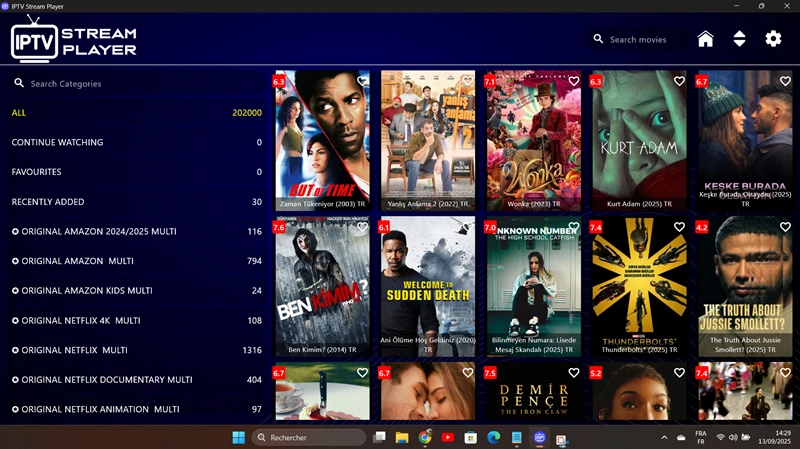The width and height of the screenshot is (800, 449).
Task: Click the 202000 count beside ALL
Action: pyautogui.click(x=247, y=113)
